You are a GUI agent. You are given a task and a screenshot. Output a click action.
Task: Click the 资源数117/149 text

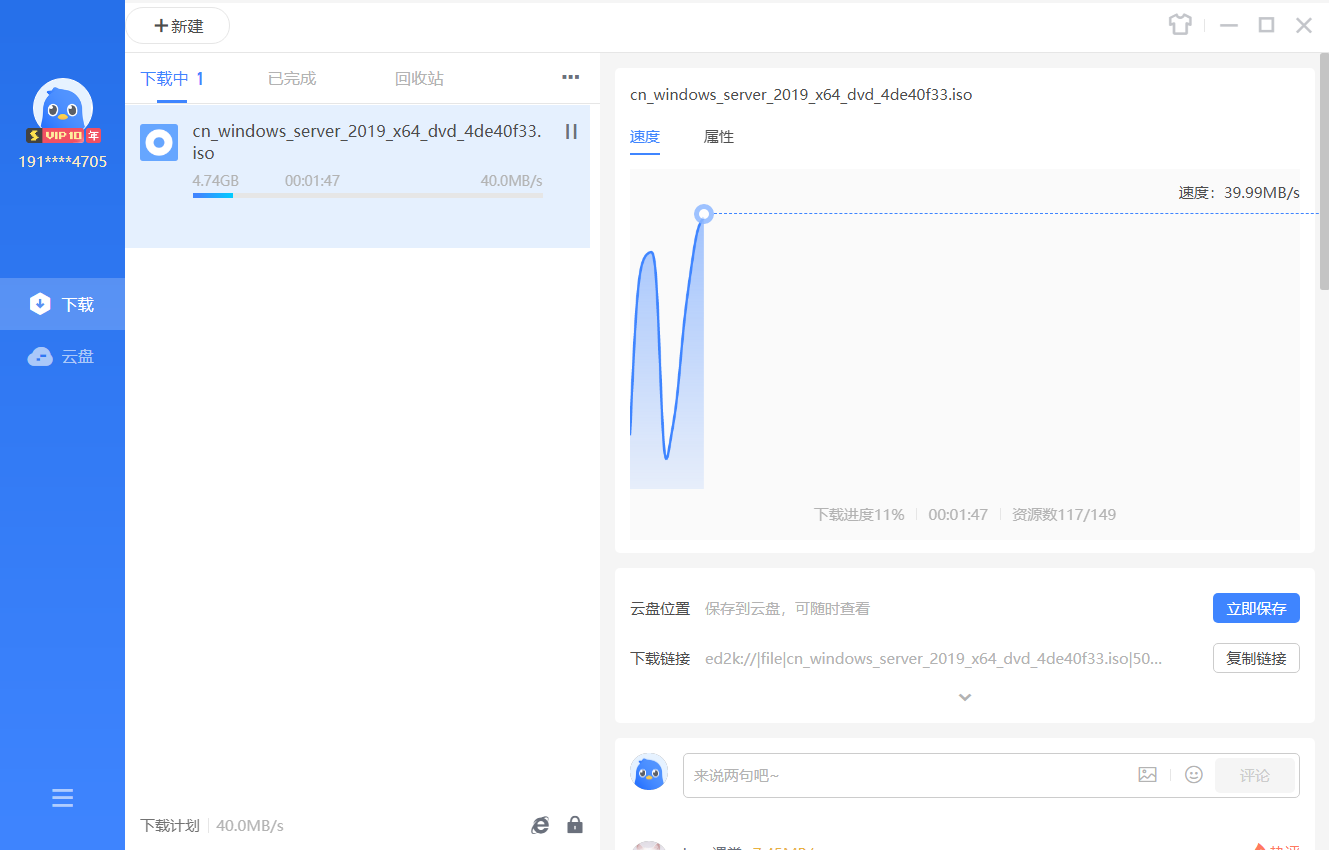click(1064, 515)
